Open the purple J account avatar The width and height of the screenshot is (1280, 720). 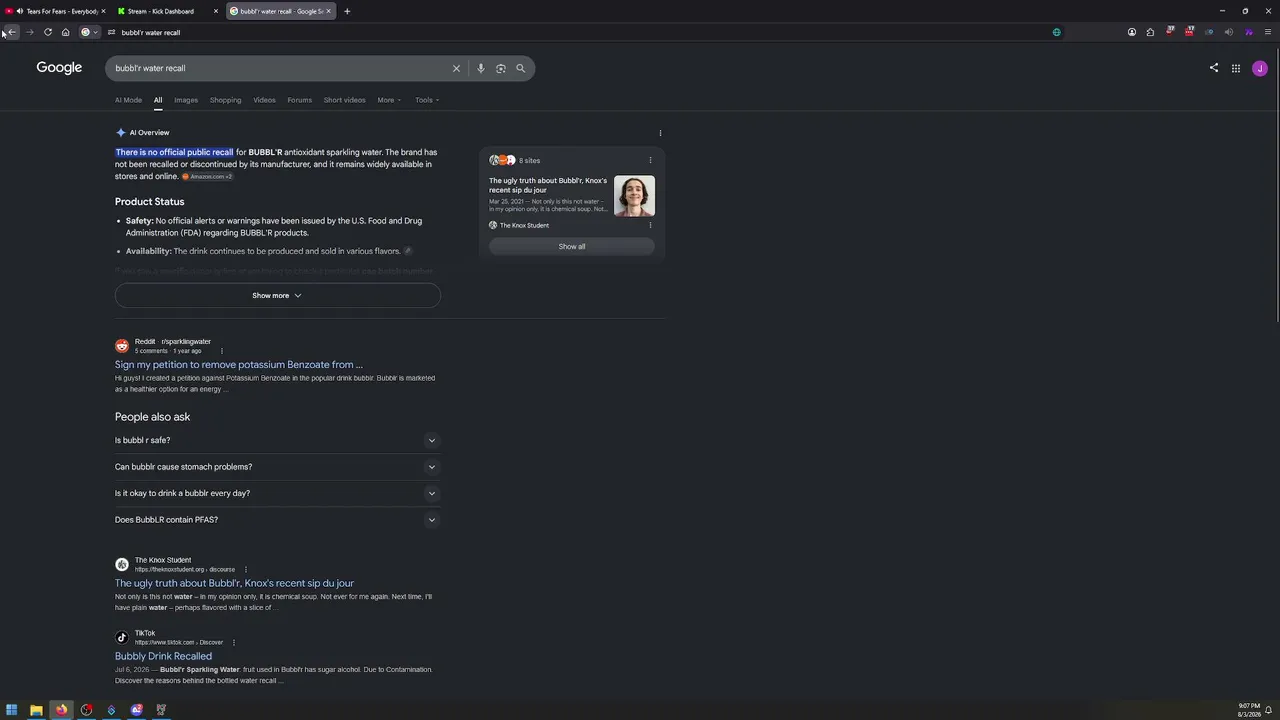coord(1260,68)
